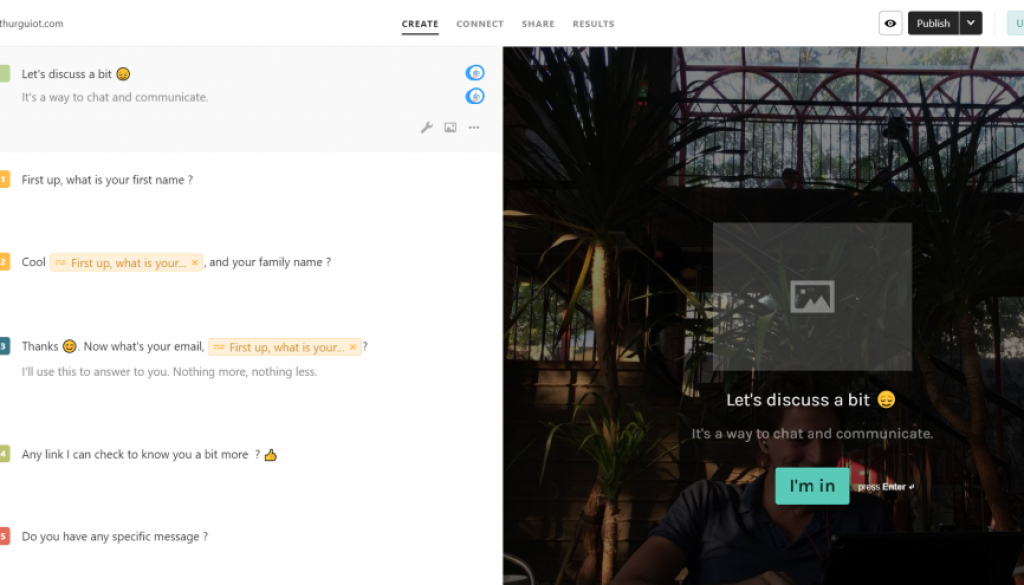Select question 5 number badge
Screen dimensions: 1024x585
tap(4, 536)
